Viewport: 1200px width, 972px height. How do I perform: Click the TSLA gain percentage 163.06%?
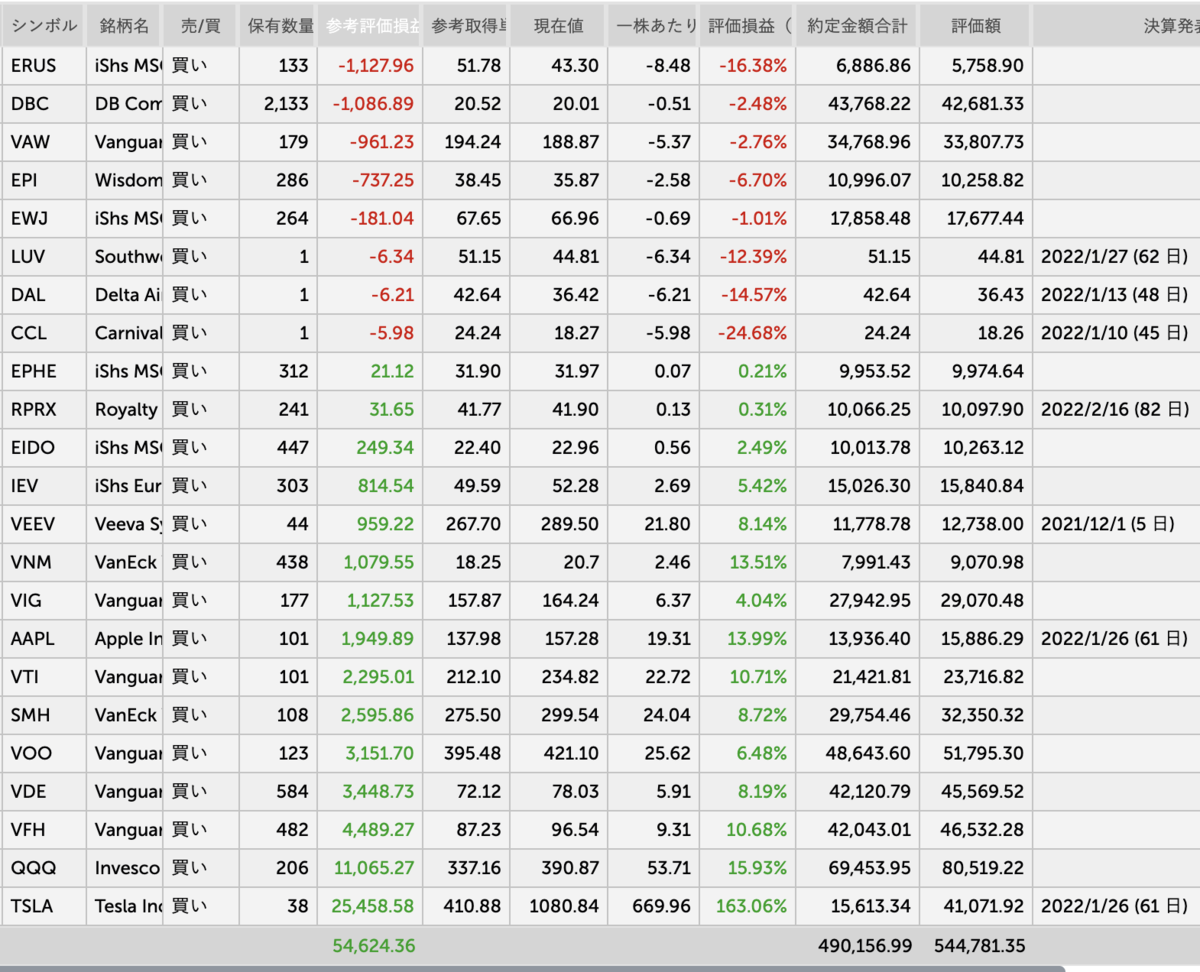[x=752, y=906]
